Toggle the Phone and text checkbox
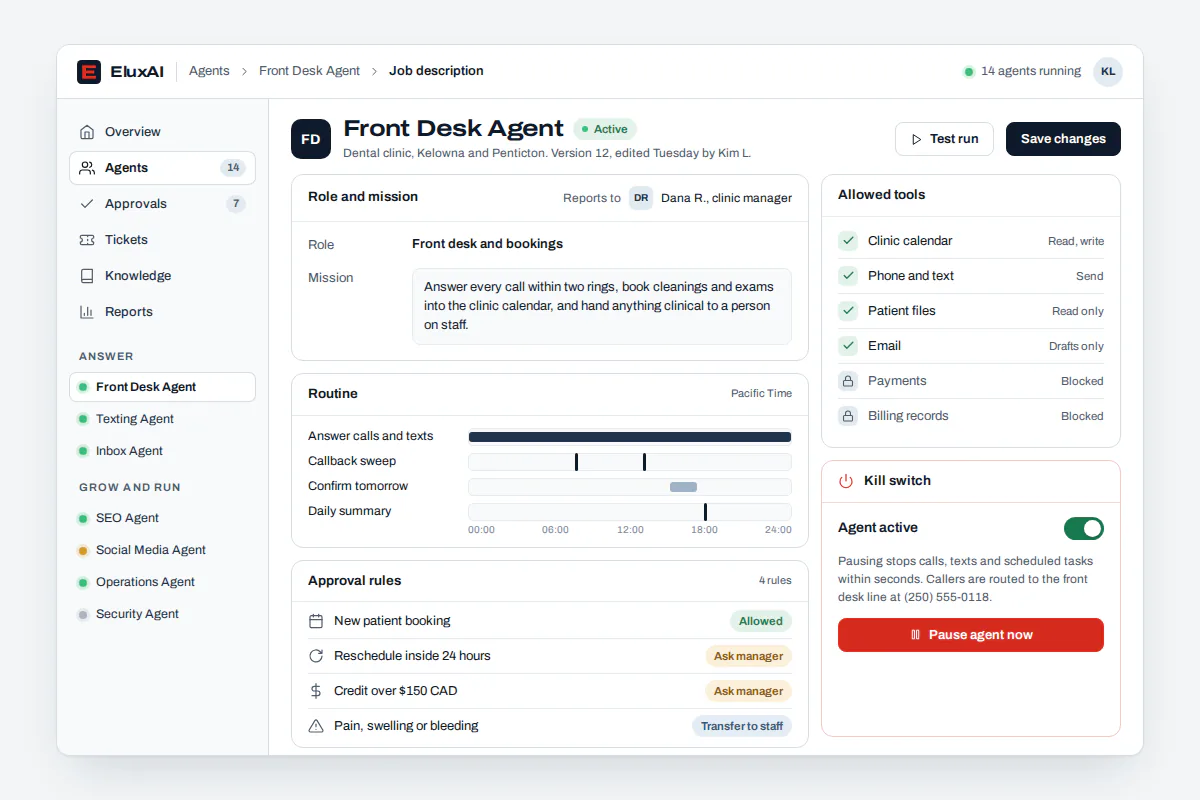Viewport: 1200px width, 800px height. point(848,276)
